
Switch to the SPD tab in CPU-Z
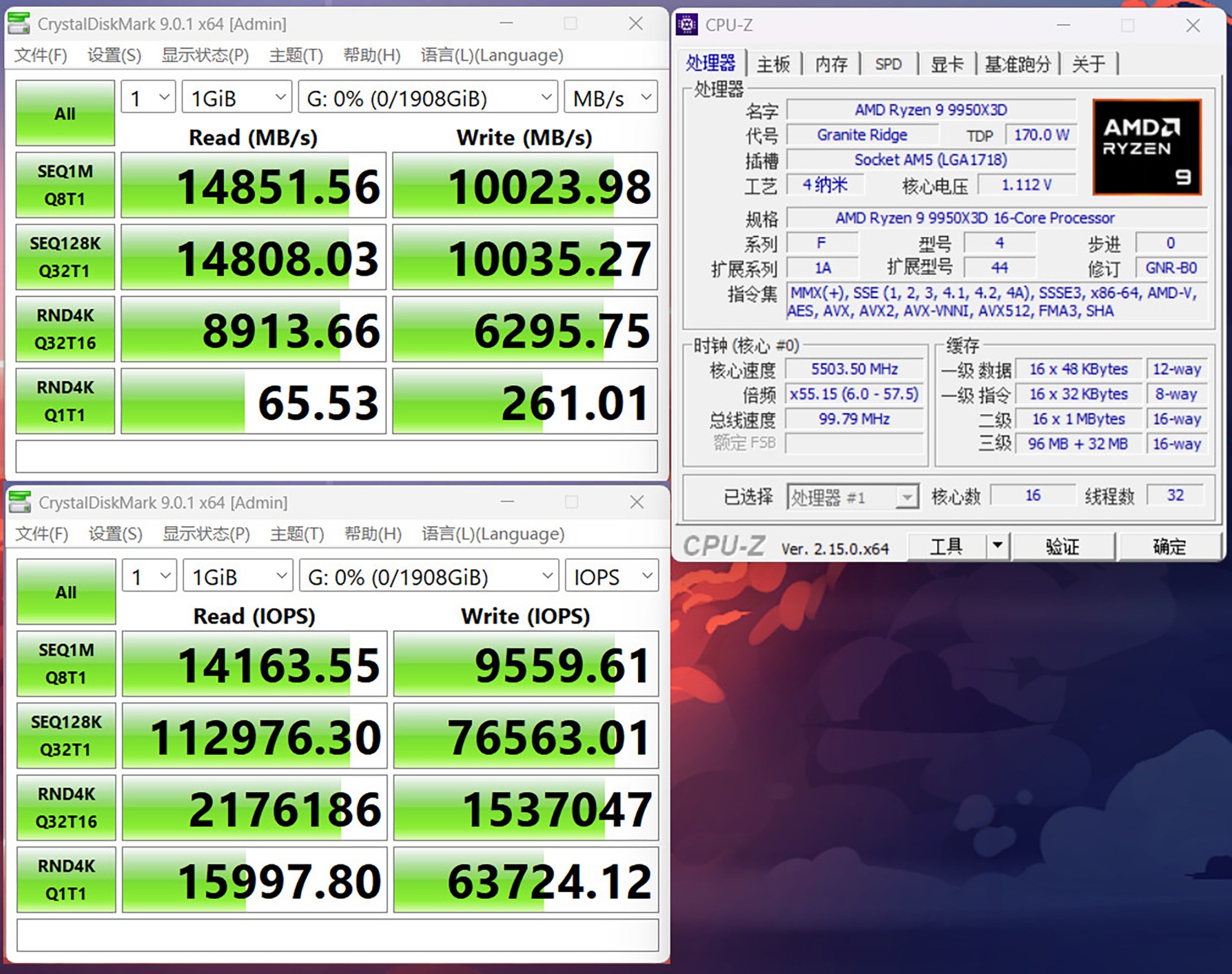pyautogui.click(x=888, y=64)
